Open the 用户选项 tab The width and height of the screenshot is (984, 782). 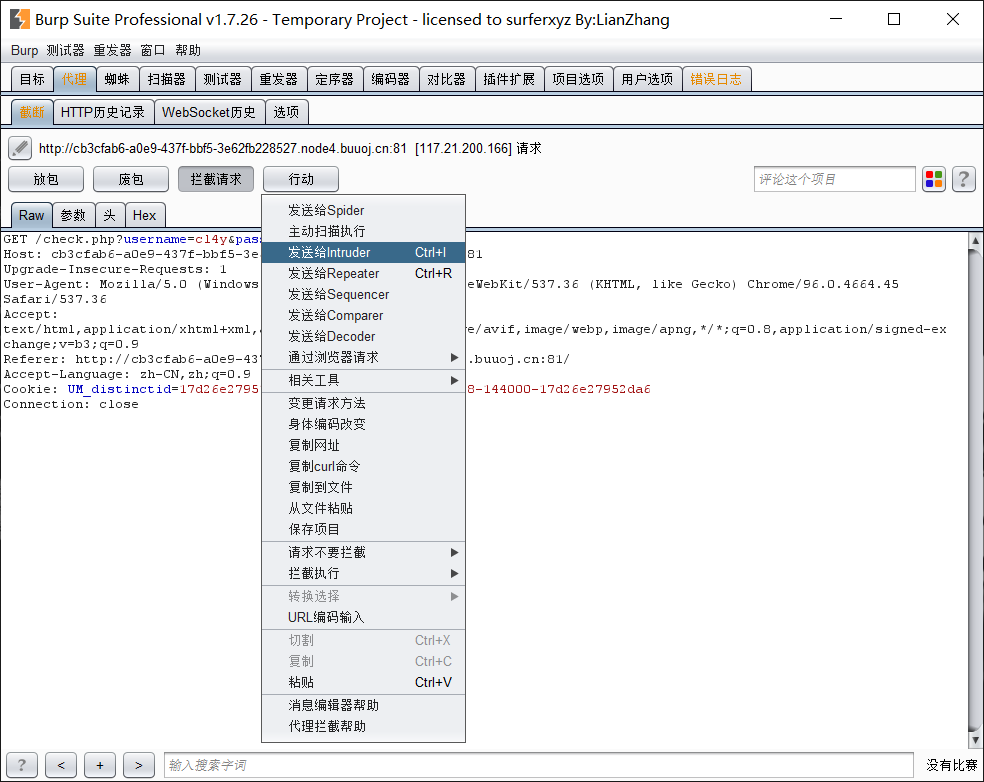point(647,79)
